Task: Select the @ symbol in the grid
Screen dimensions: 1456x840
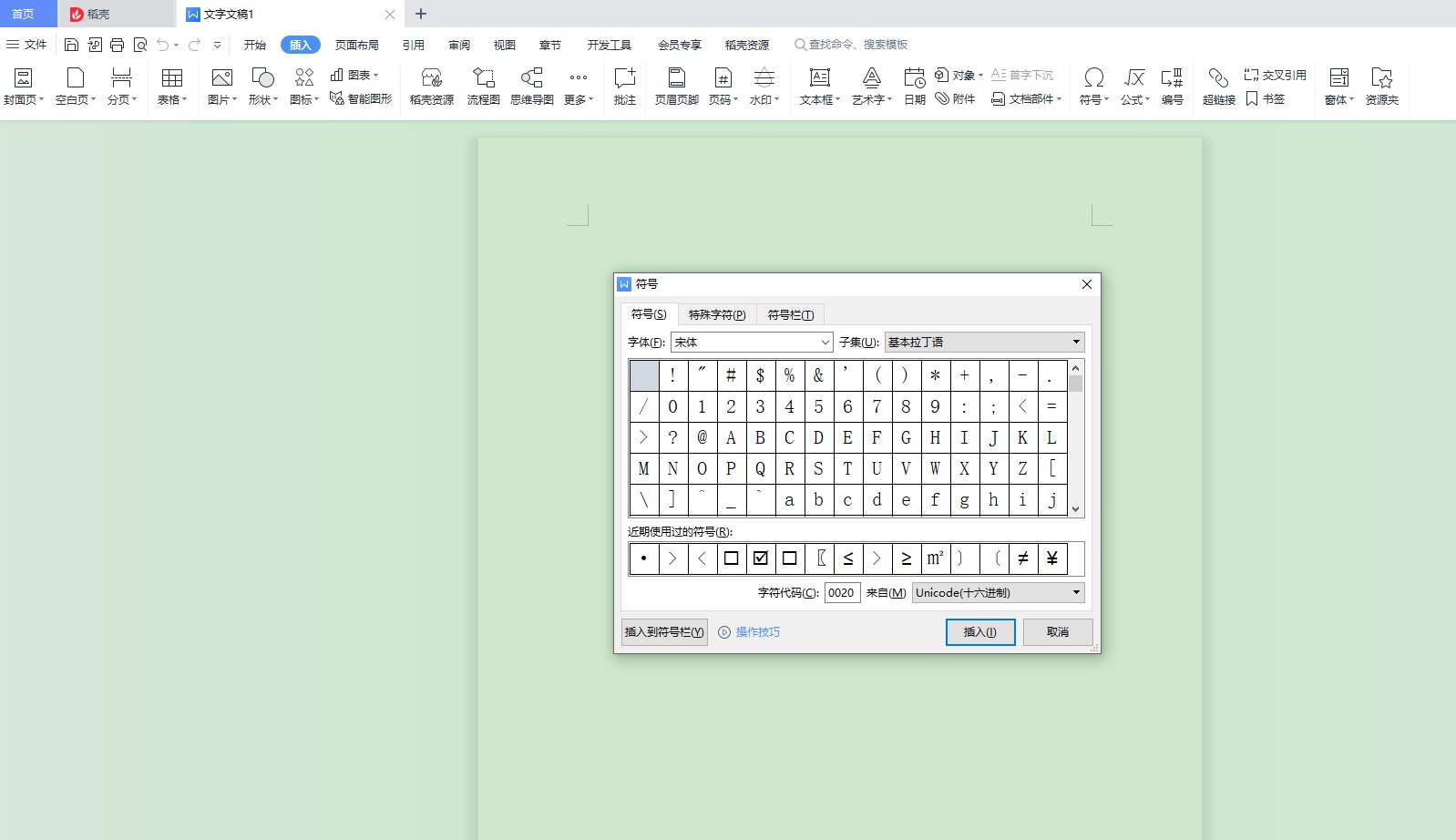Action: point(702,437)
